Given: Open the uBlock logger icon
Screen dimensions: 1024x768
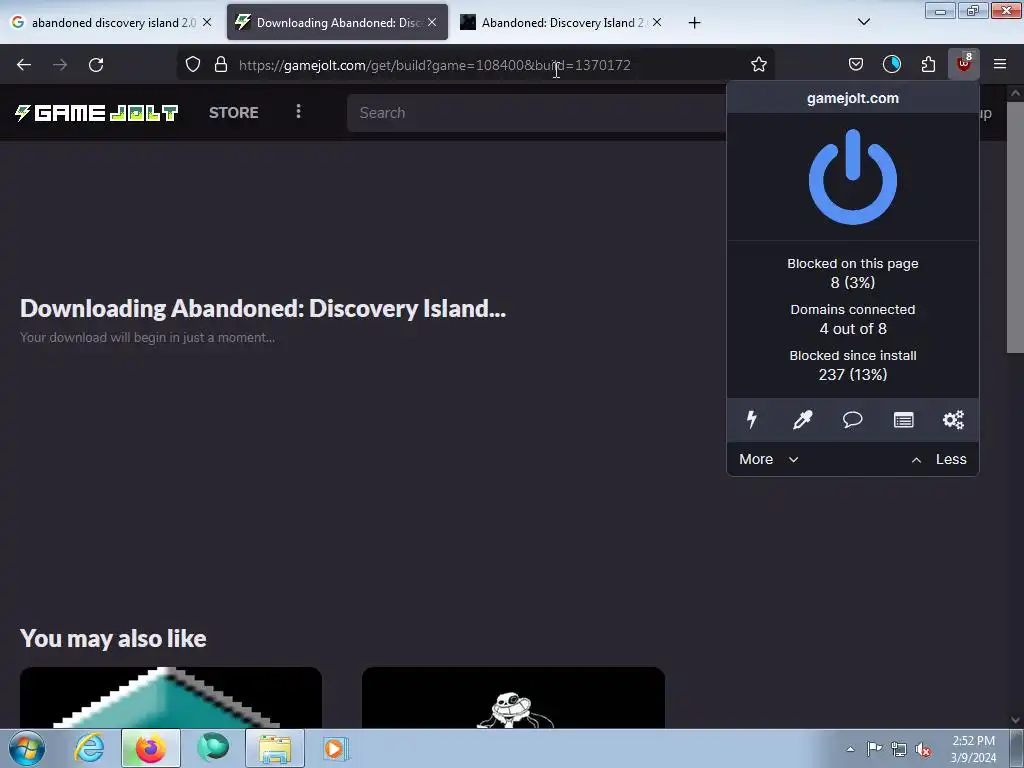Looking at the screenshot, I should coord(903,419).
